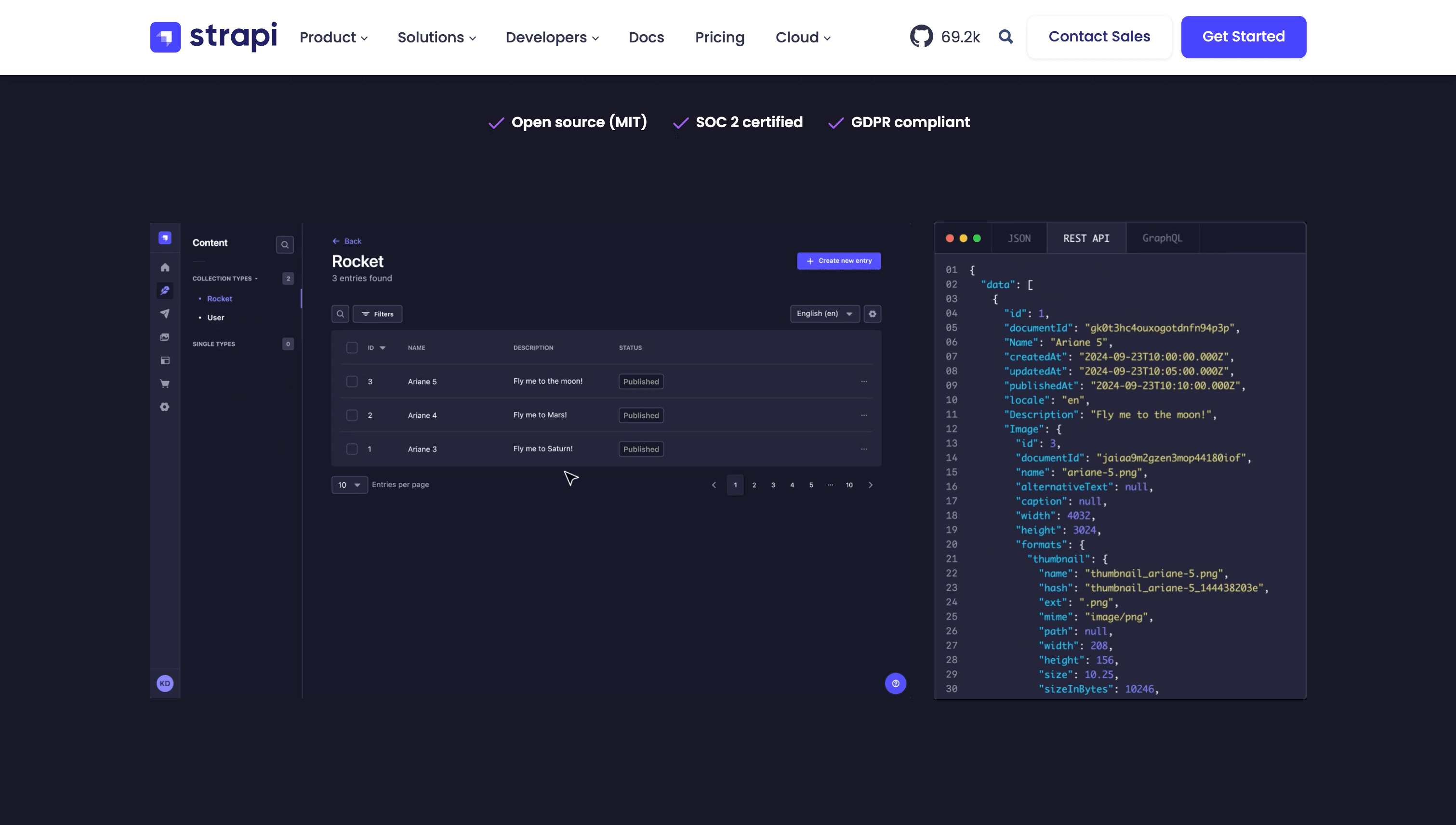Image resolution: width=1456 pixels, height=825 pixels.
Task: Go to page 10
Action: [x=849, y=485]
